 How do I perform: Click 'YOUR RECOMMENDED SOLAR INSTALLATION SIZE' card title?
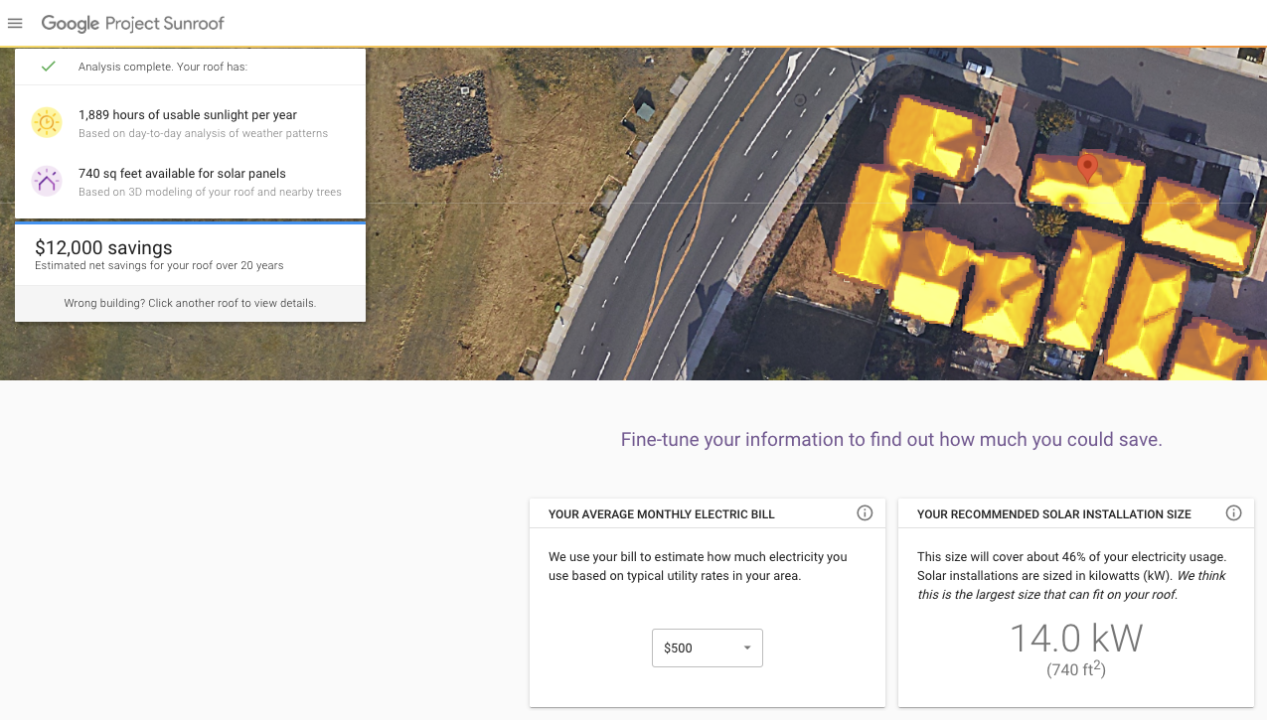pos(1054,514)
